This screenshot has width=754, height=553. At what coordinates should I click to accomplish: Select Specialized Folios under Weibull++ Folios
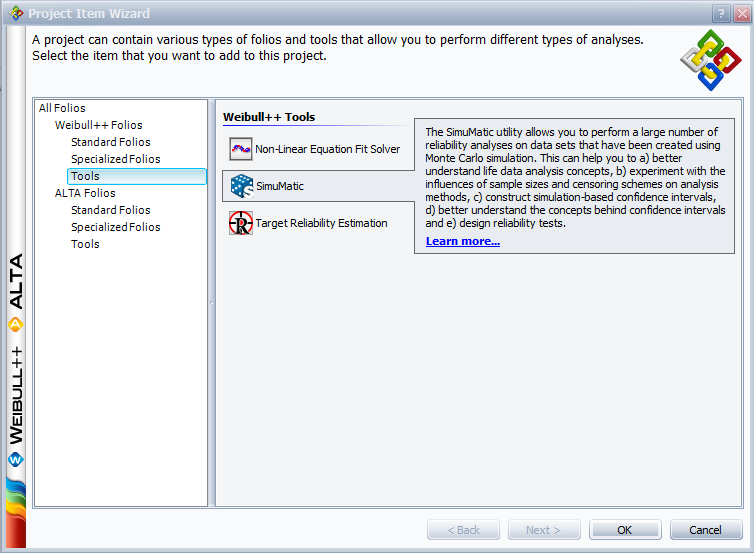tap(115, 159)
